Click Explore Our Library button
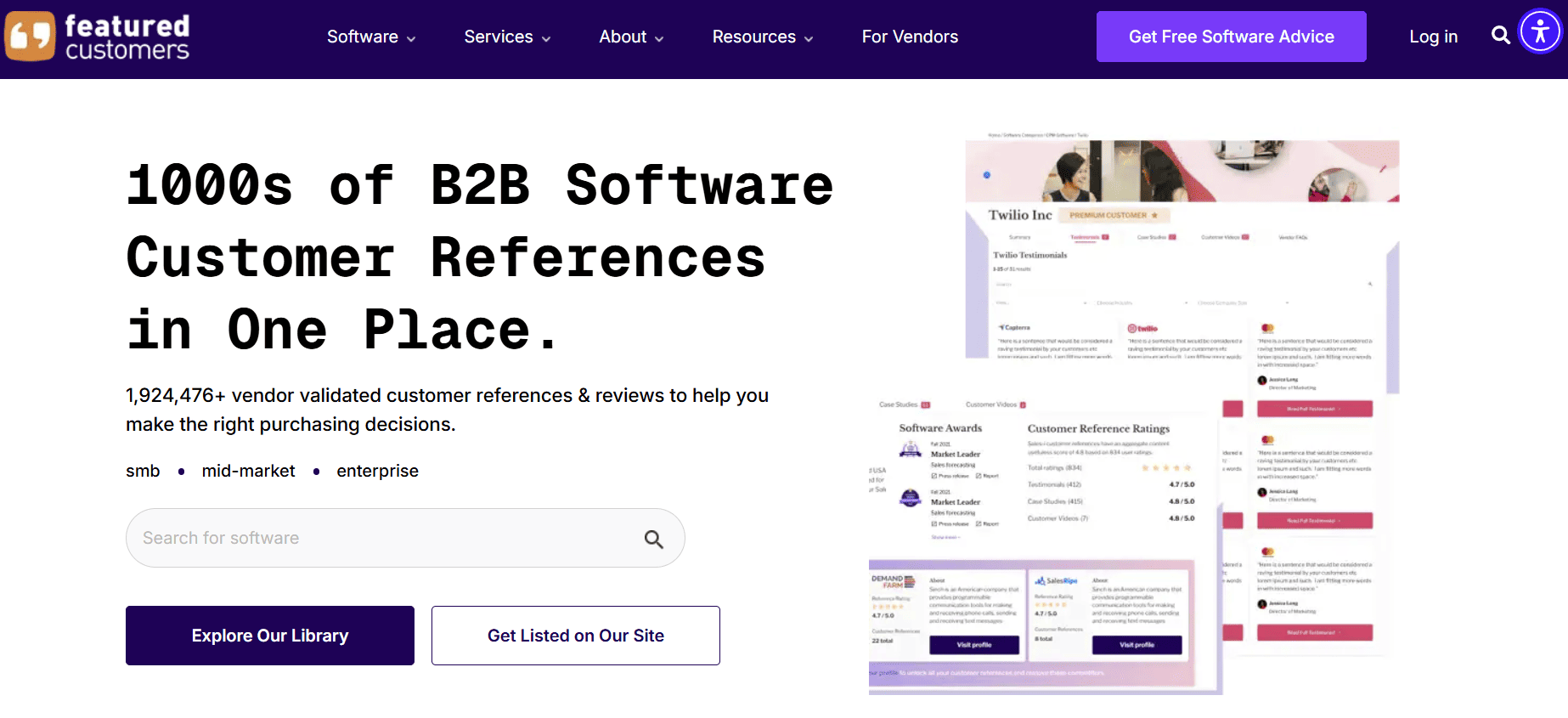This screenshot has height=718, width=1568. click(x=270, y=636)
